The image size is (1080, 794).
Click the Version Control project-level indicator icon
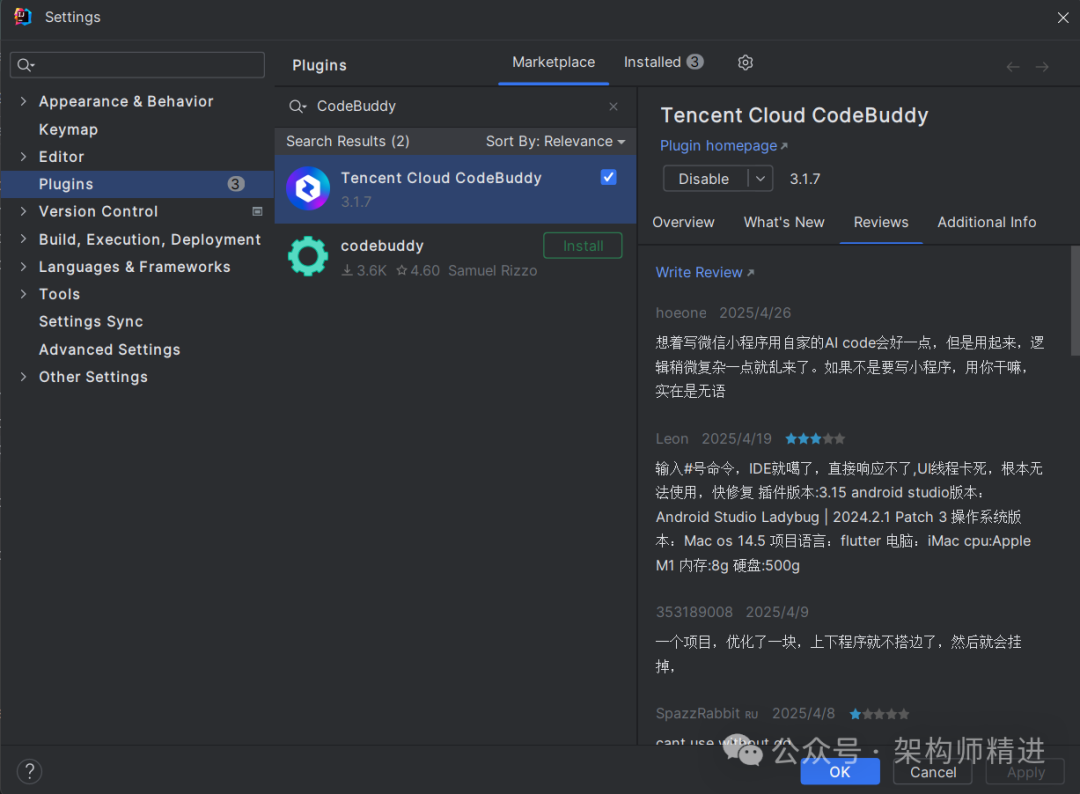[257, 211]
